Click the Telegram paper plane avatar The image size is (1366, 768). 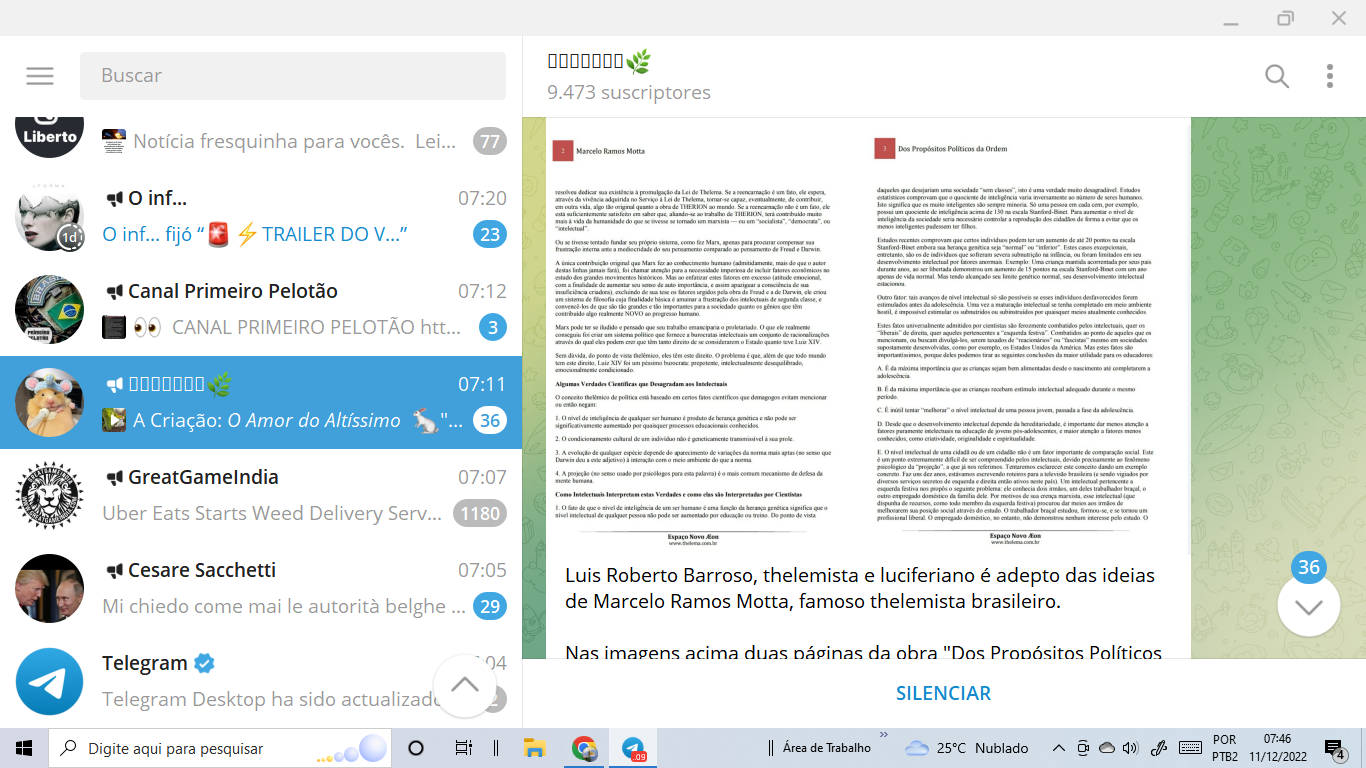tap(49, 681)
